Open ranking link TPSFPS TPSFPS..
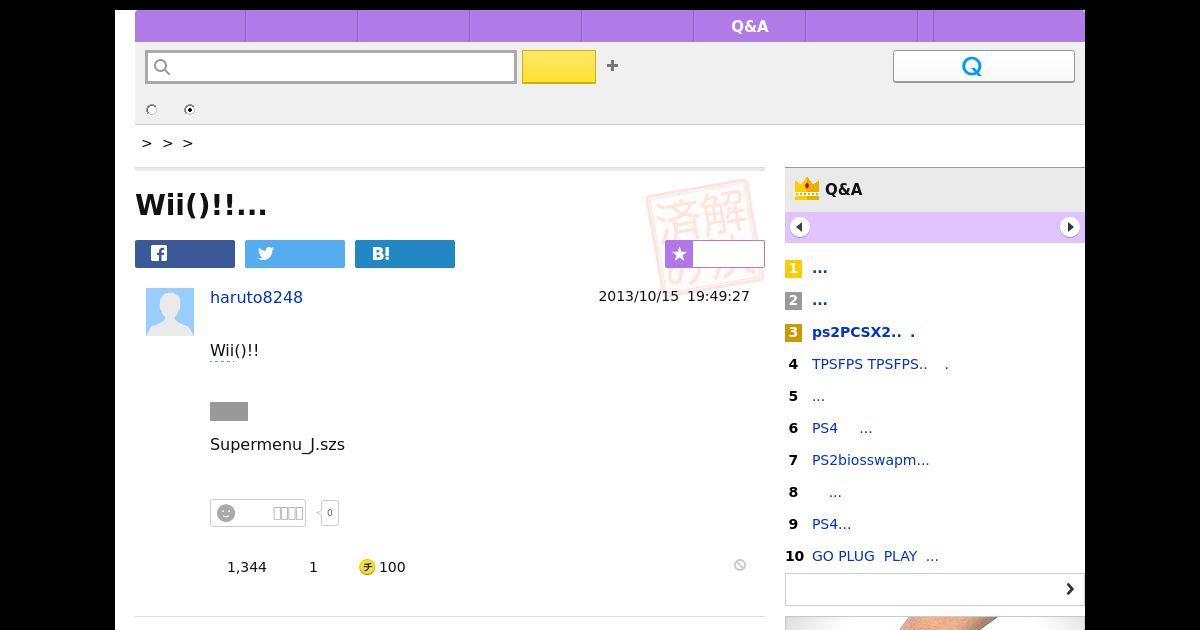1200x630 pixels. (880, 364)
